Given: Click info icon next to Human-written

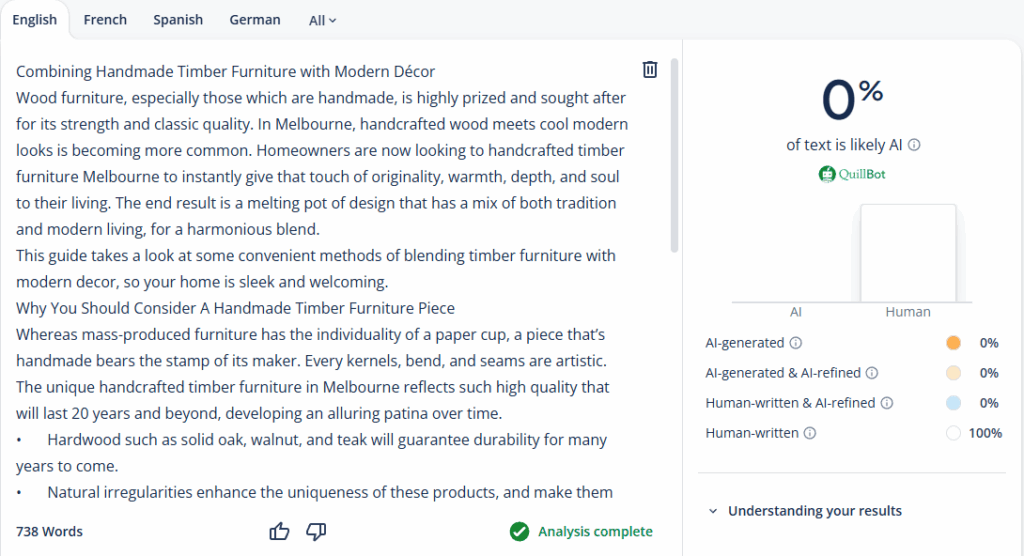Looking at the screenshot, I should [810, 433].
